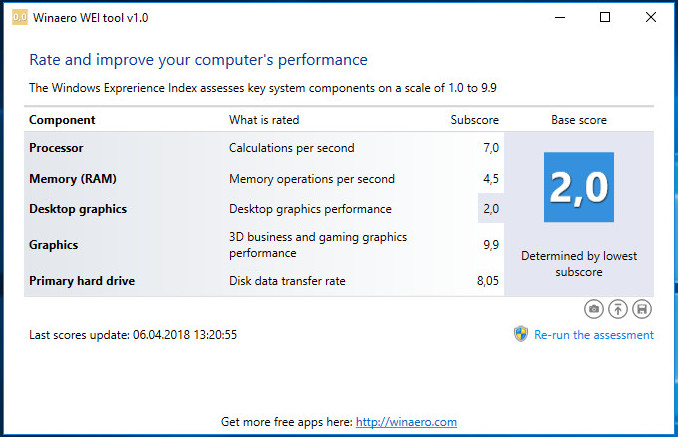The height and width of the screenshot is (437, 678).
Task: Click the Winaero WEI app icon in title bar
Action: tap(20, 17)
